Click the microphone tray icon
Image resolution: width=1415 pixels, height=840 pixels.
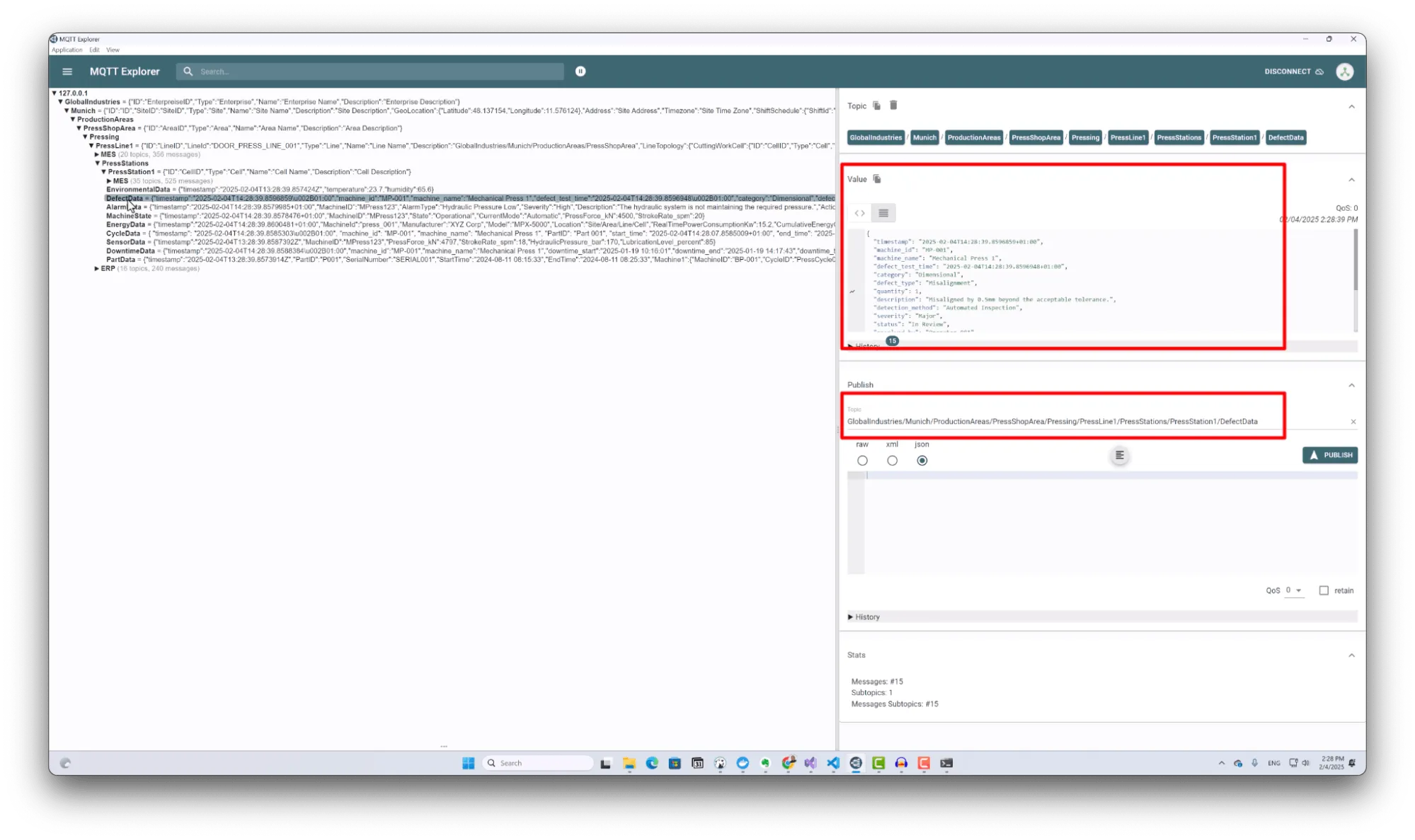pyautogui.click(x=1254, y=763)
